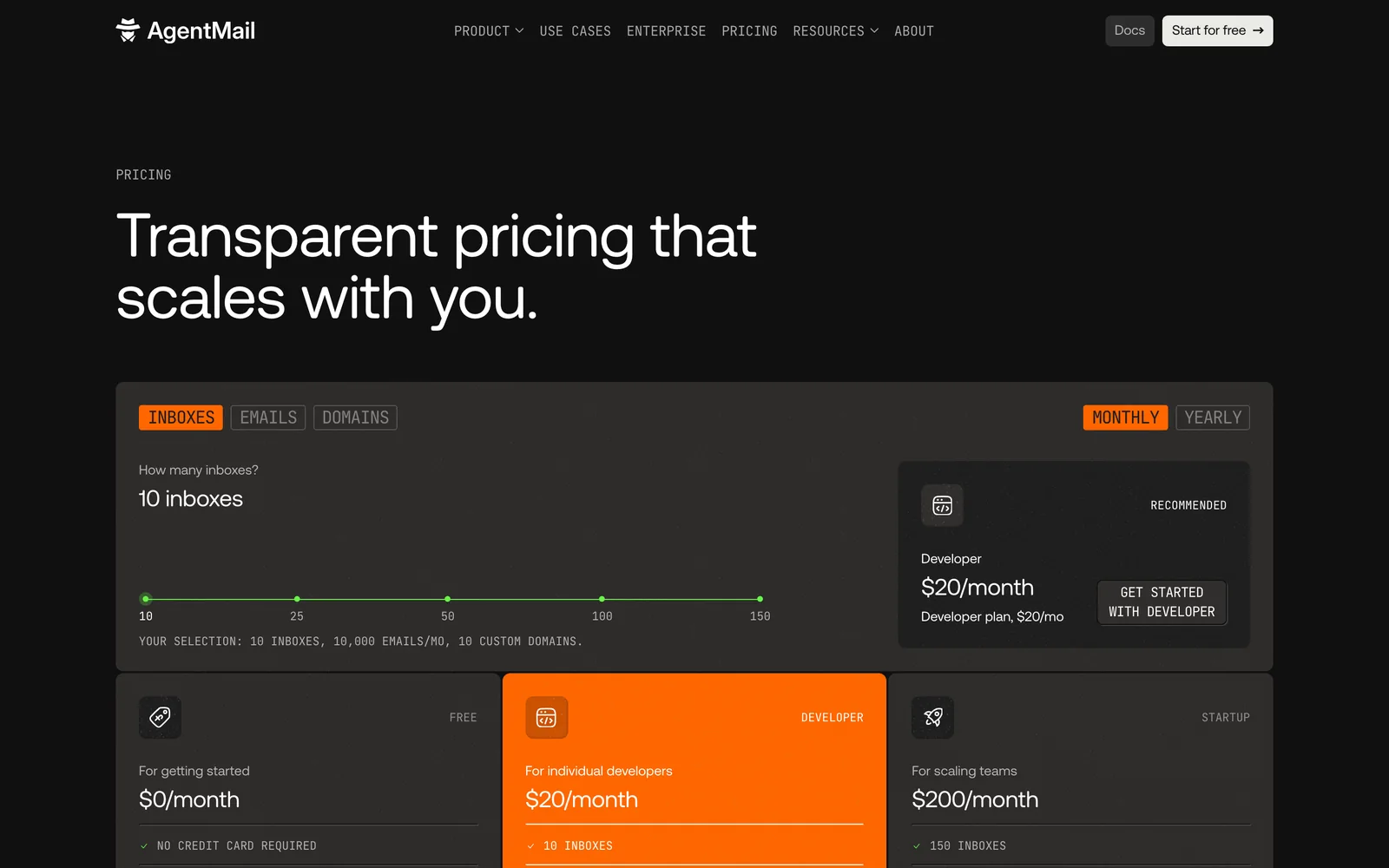Switch to the Emails tab

pyautogui.click(x=268, y=418)
